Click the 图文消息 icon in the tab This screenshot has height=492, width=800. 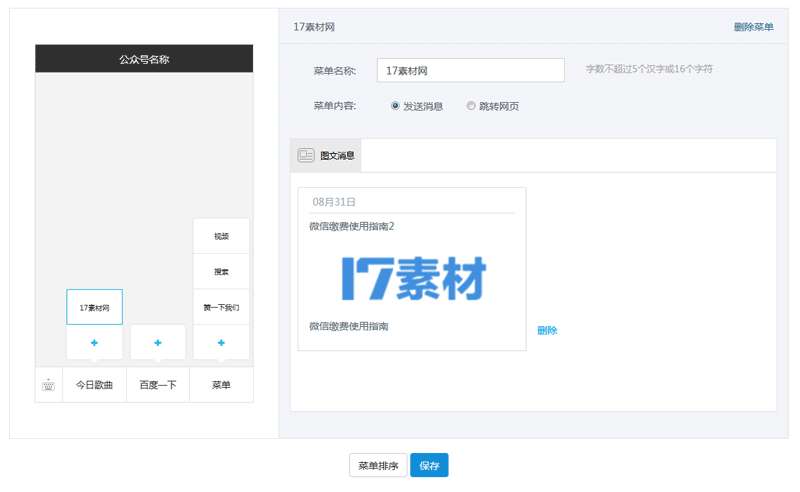tap(306, 156)
